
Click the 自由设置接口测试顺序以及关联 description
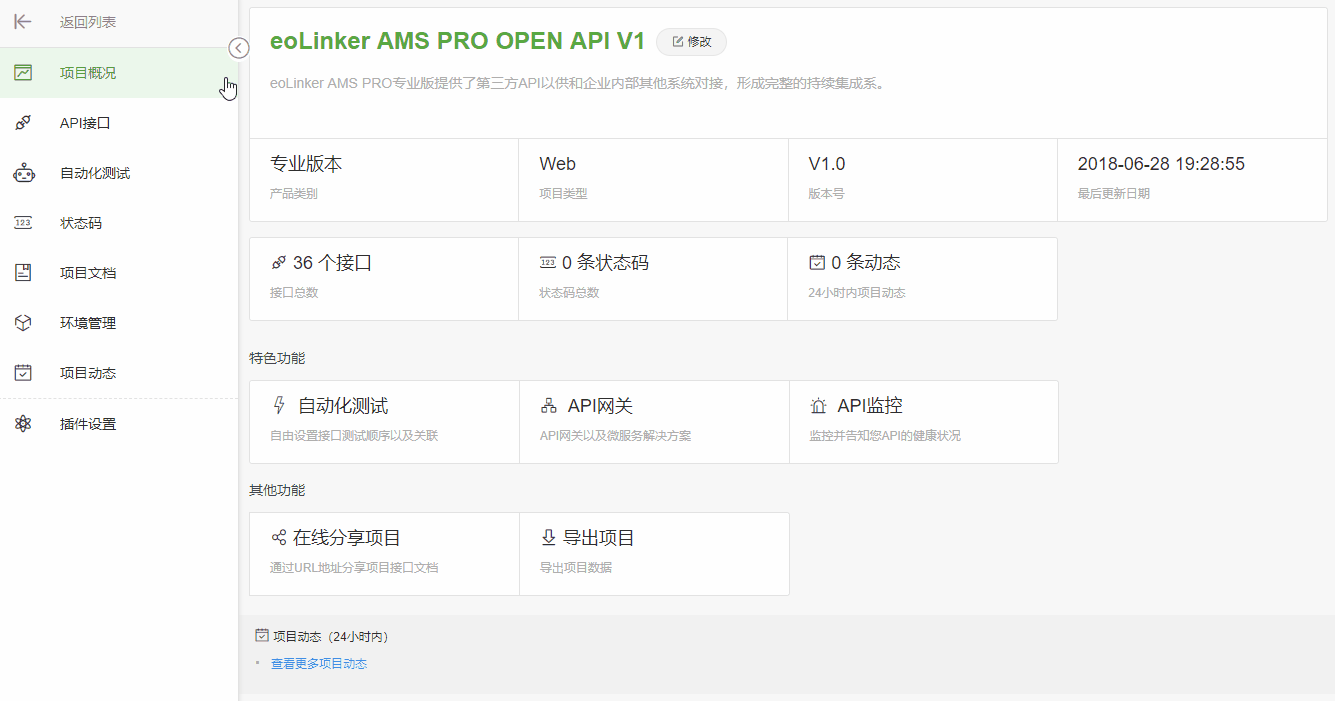[354, 436]
